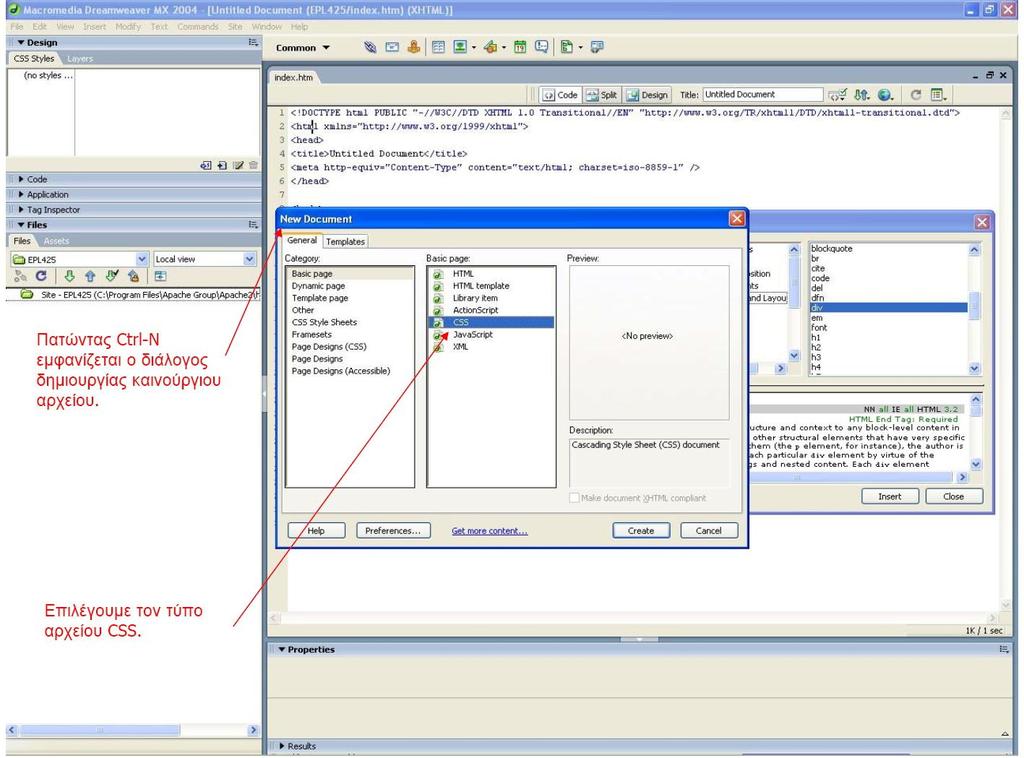Collapse the Files panel group
This screenshot has height=758, width=1024.
(22, 225)
